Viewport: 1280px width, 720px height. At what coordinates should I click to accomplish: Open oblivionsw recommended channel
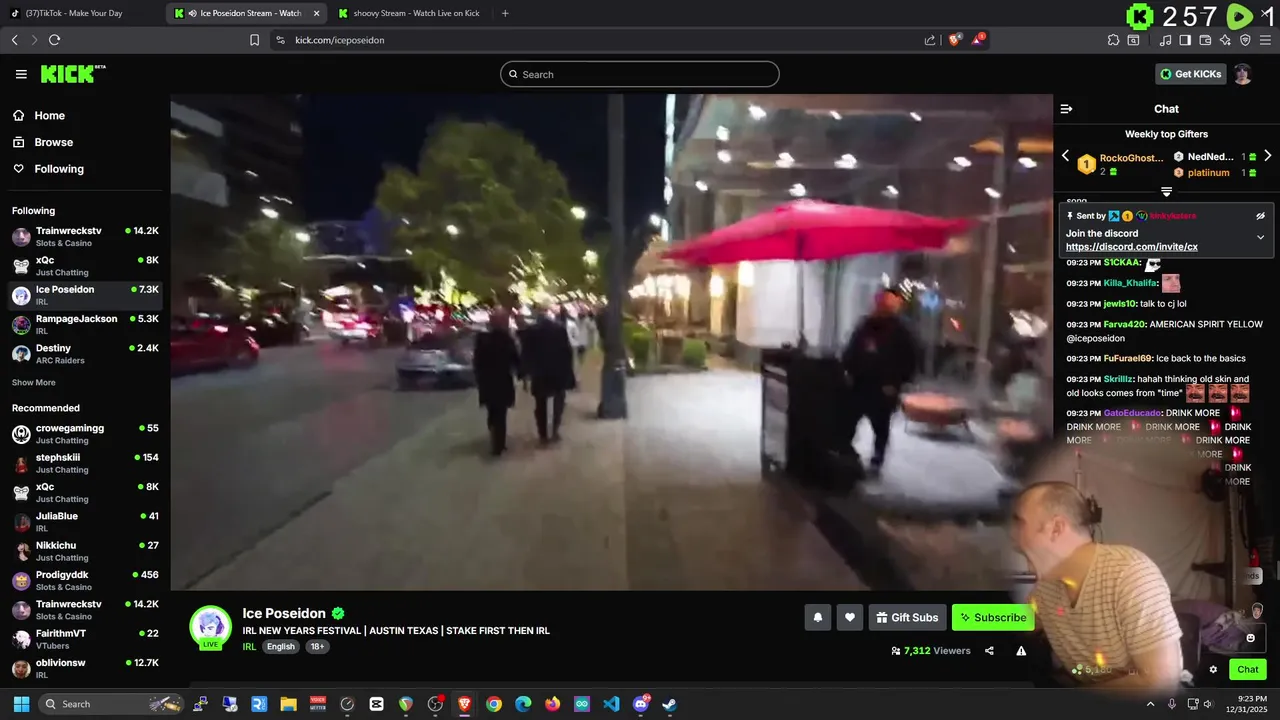(85, 668)
